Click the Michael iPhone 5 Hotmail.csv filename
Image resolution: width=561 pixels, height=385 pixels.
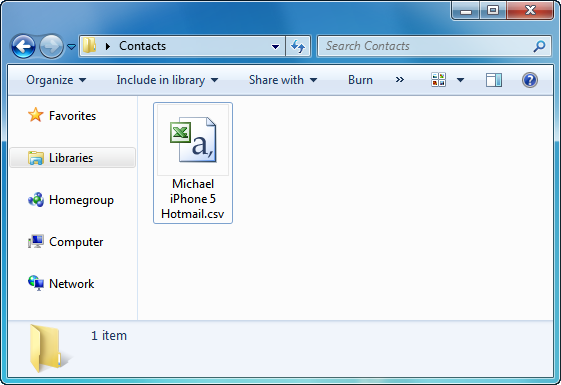pyautogui.click(x=193, y=199)
